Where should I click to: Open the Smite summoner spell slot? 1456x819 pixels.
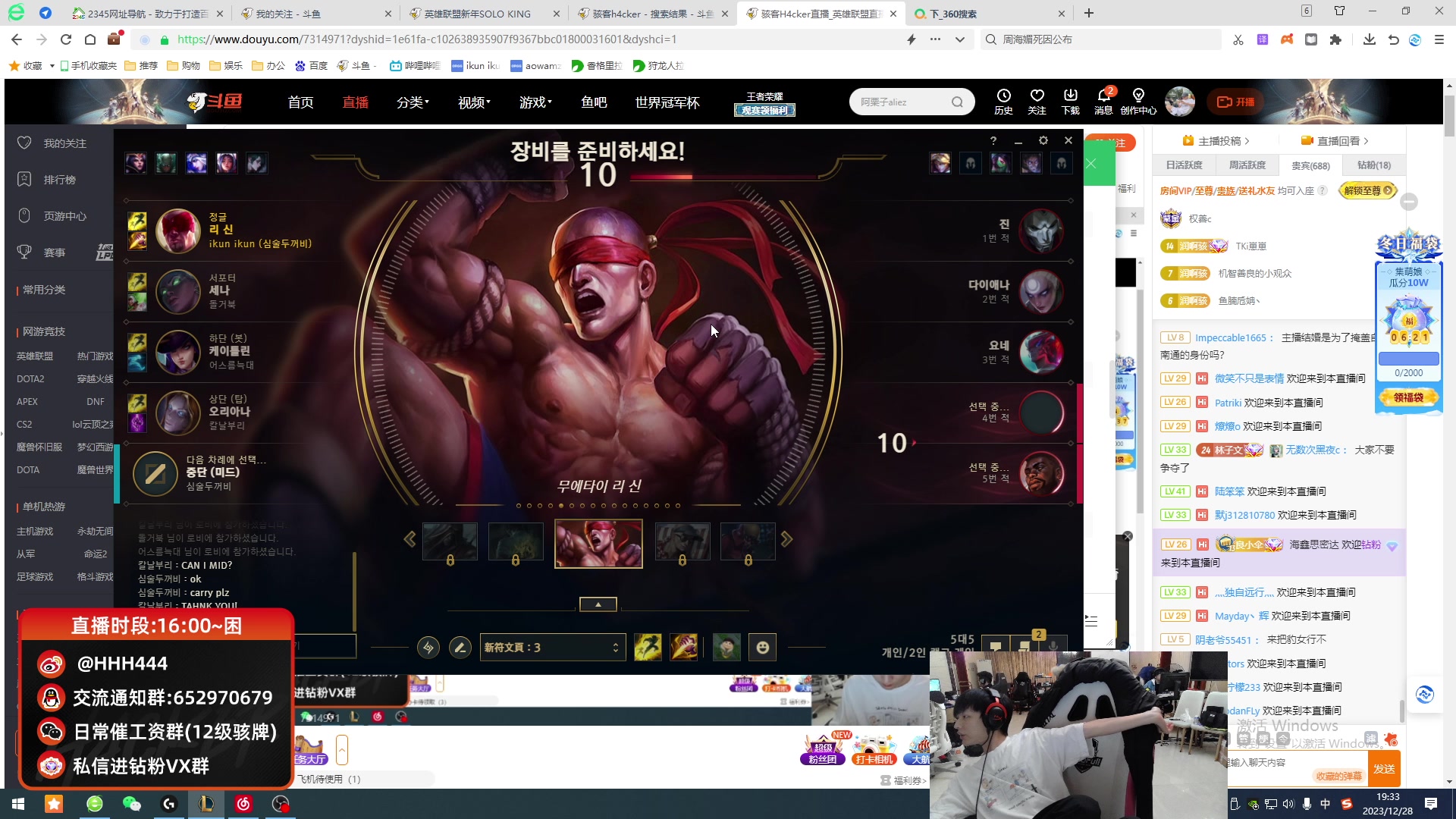click(684, 647)
